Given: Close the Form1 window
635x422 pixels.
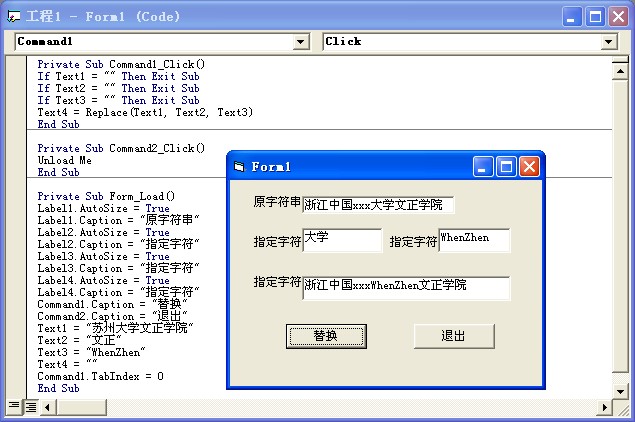Looking at the screenshot, I should (529, 166).
